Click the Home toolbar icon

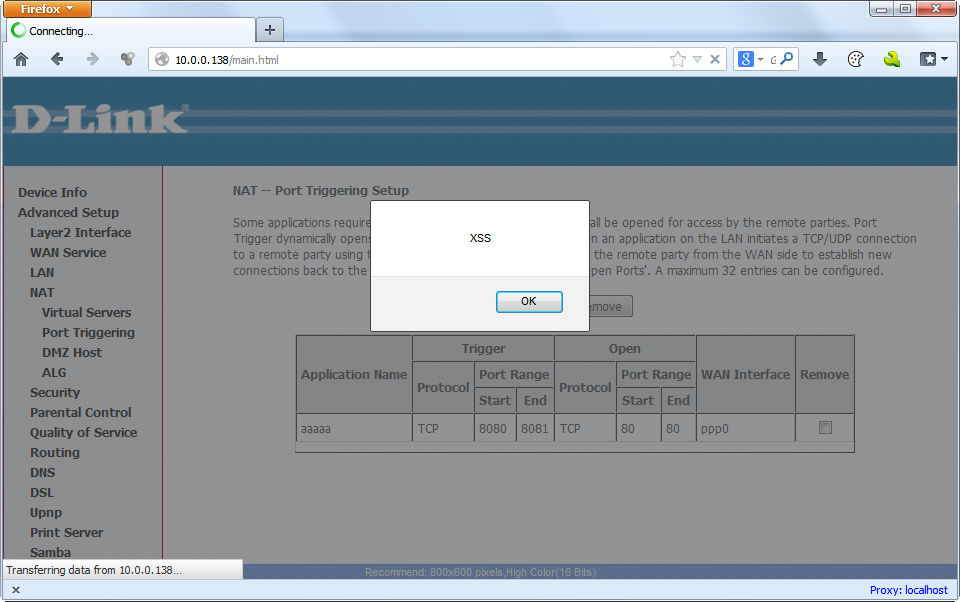click(x=21, y=60)
